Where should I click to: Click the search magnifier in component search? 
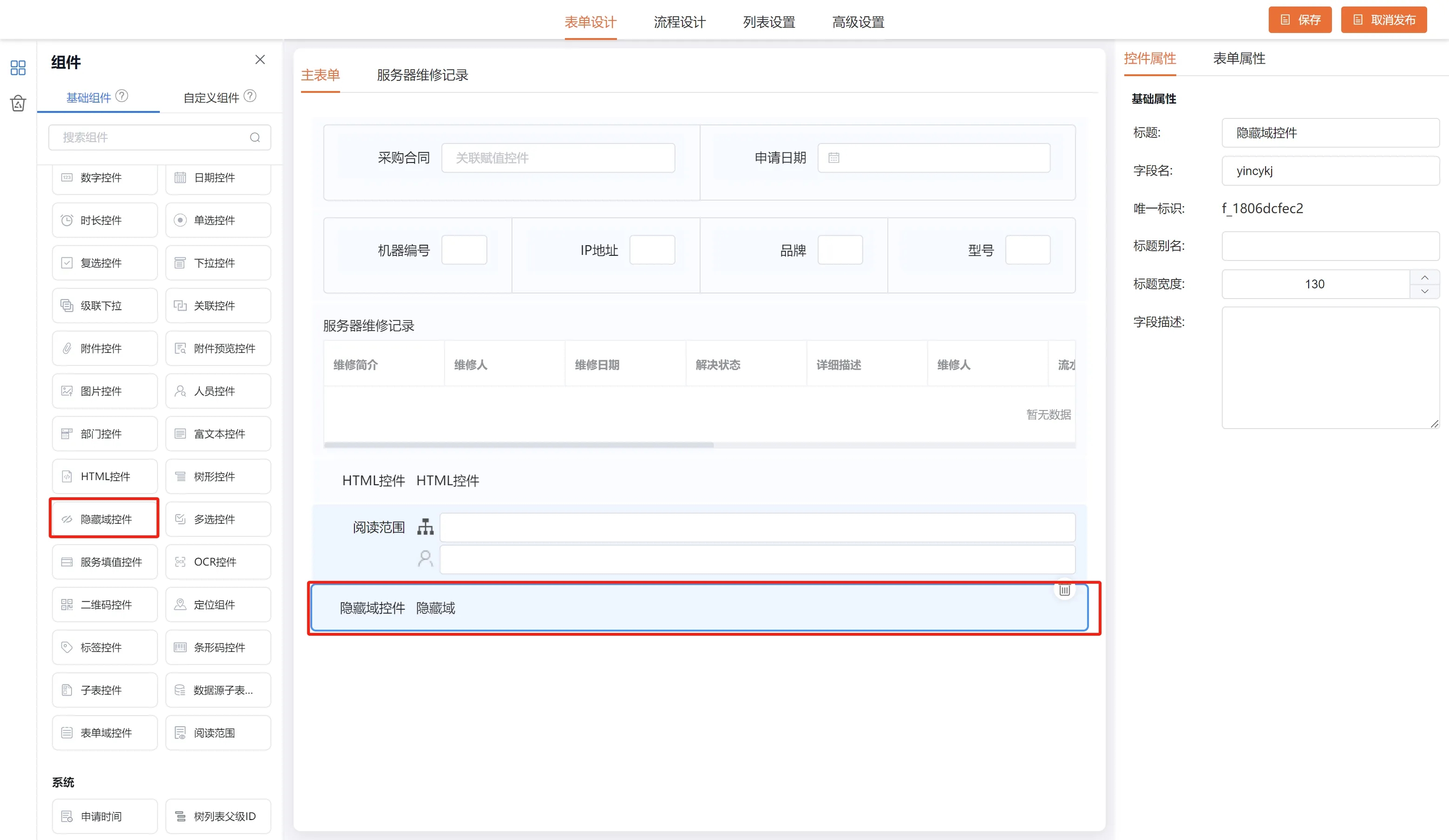[255, 137]
